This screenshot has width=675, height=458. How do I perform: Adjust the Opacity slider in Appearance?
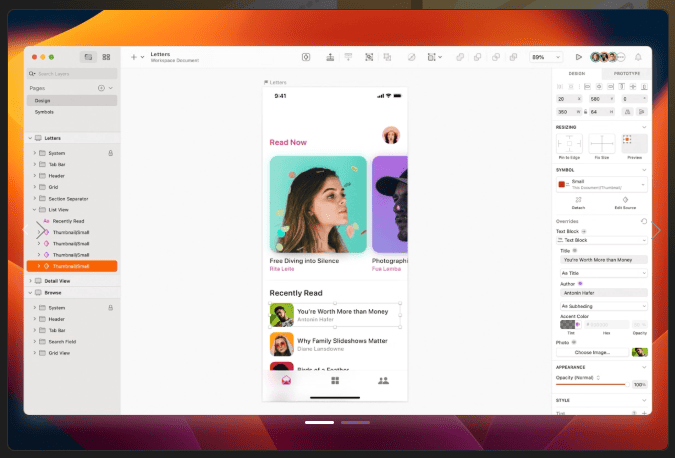tap(592, 384)
